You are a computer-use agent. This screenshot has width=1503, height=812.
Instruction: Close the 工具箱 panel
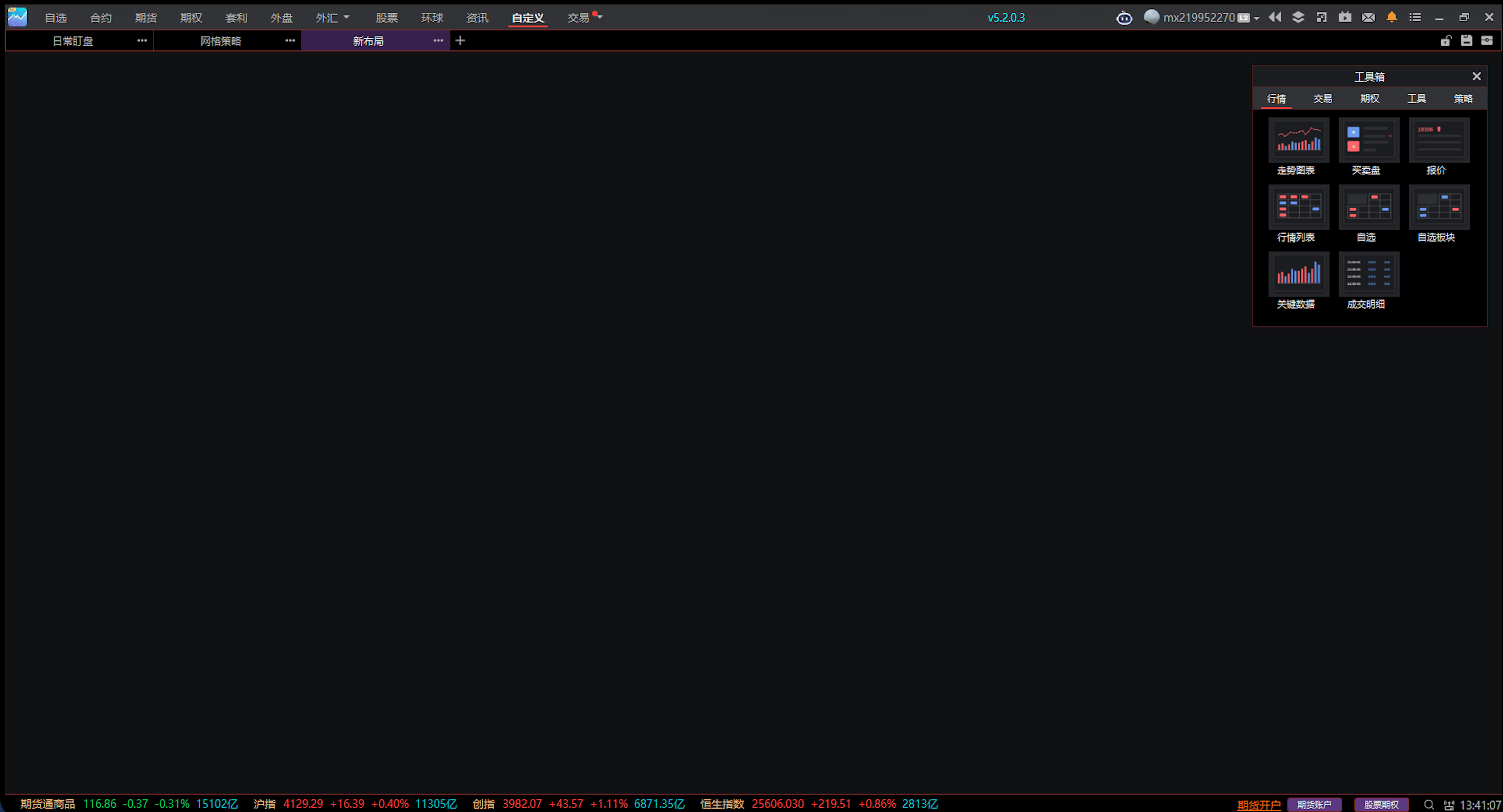(x=1476, y=77)
